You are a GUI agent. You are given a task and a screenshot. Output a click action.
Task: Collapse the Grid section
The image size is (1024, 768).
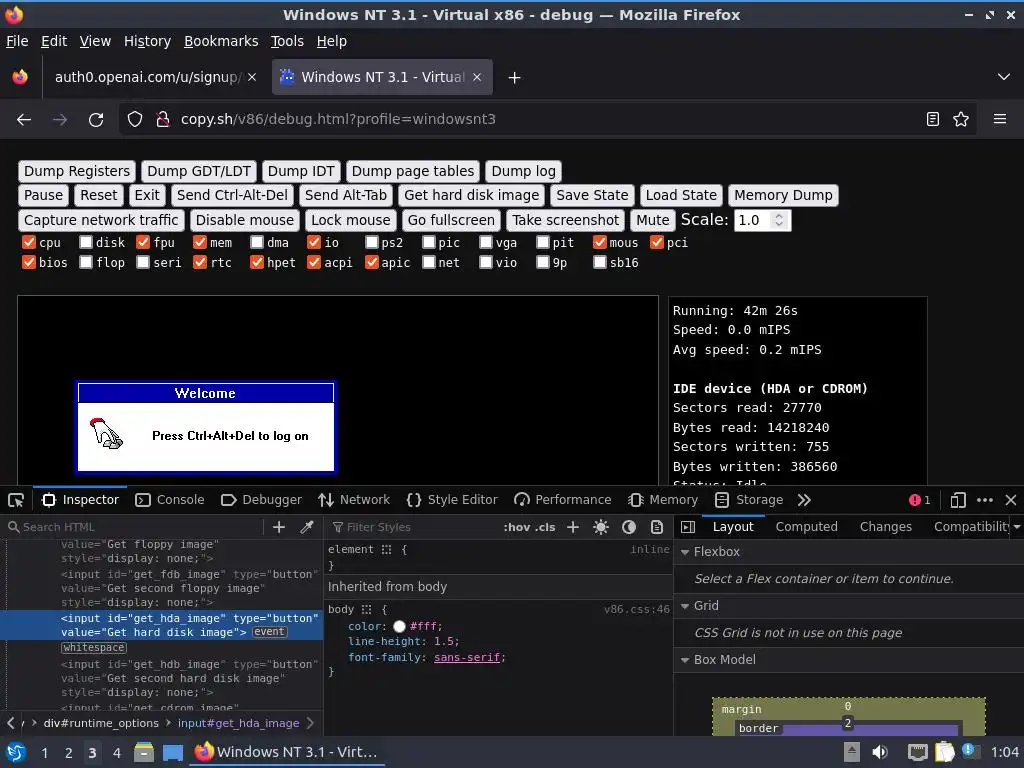click(685, 606)
